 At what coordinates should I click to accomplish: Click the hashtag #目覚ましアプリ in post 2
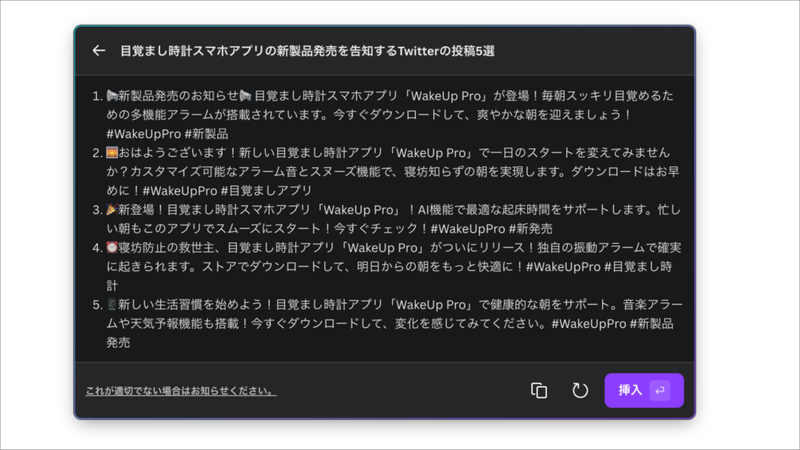[266, 191]
